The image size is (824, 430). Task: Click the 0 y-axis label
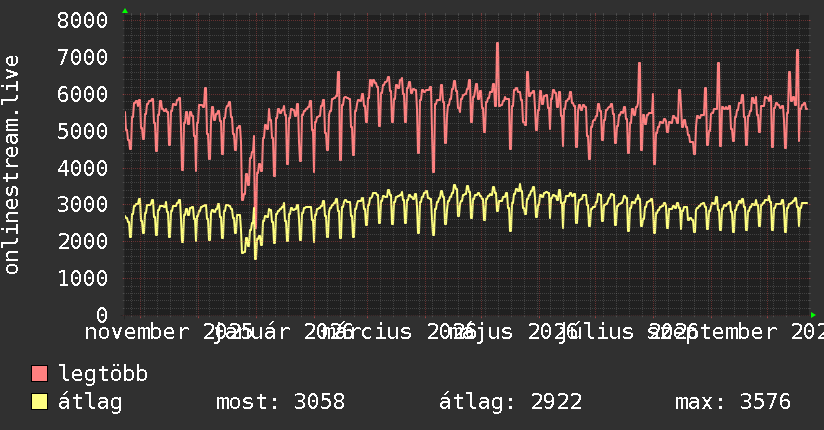(102, 315)
